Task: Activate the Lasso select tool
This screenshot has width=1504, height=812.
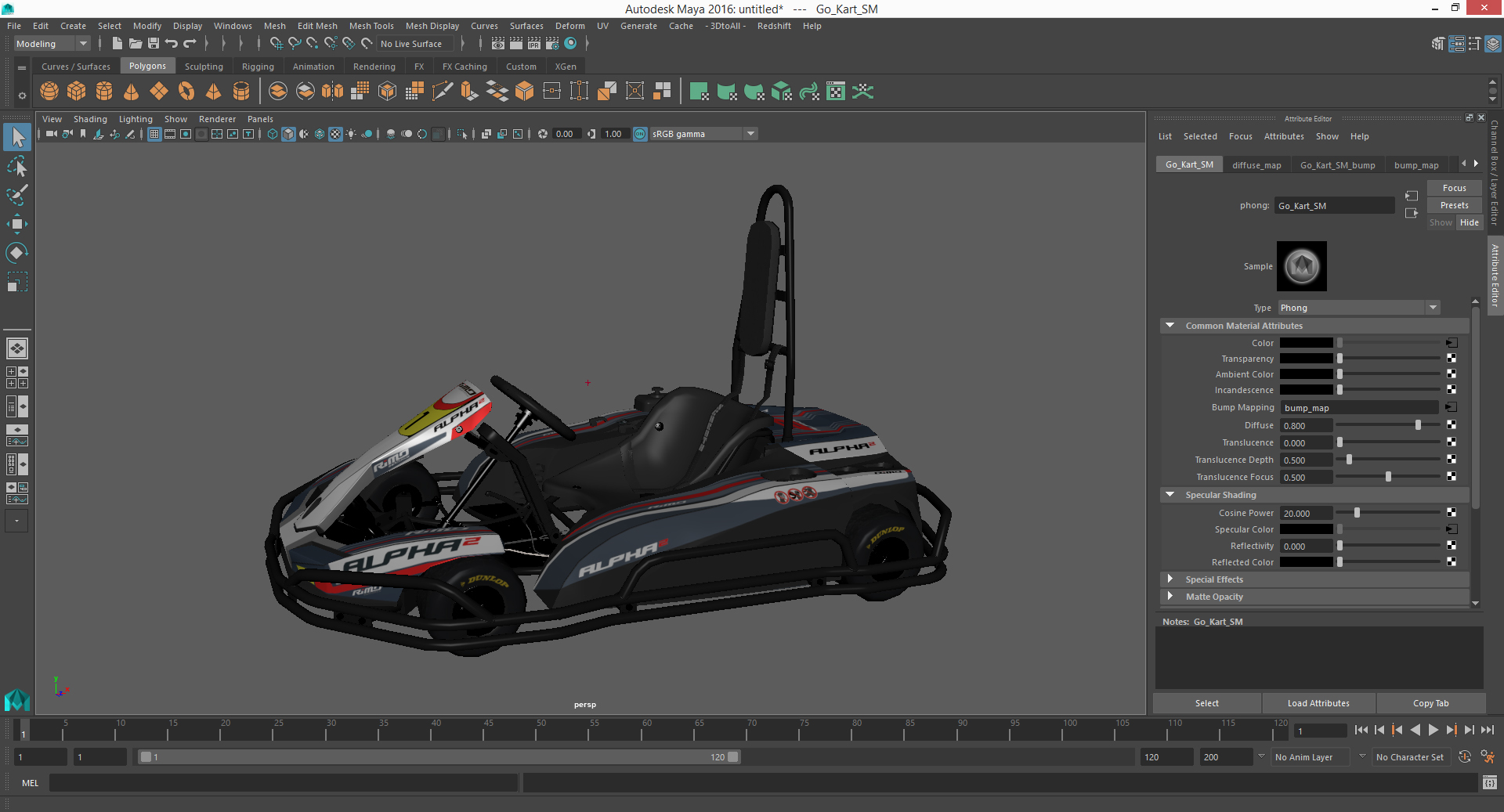Action: point(17,166)
